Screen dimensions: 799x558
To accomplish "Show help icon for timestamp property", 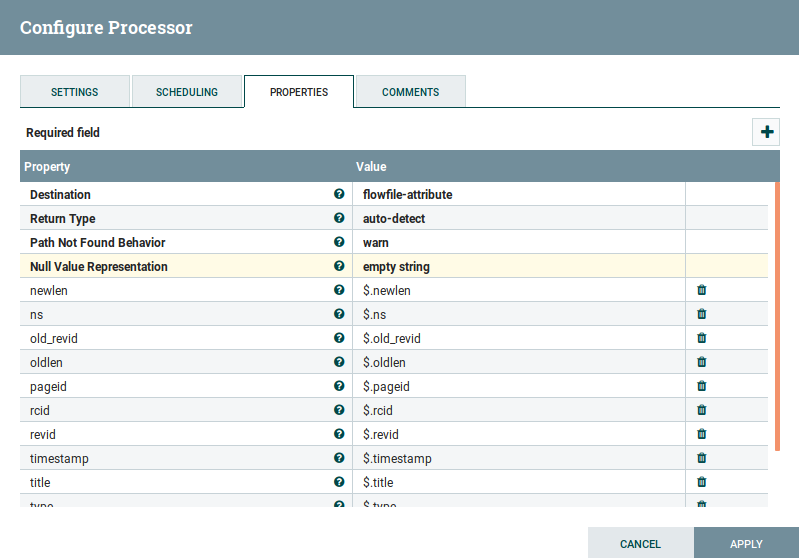I will point(339,458).
